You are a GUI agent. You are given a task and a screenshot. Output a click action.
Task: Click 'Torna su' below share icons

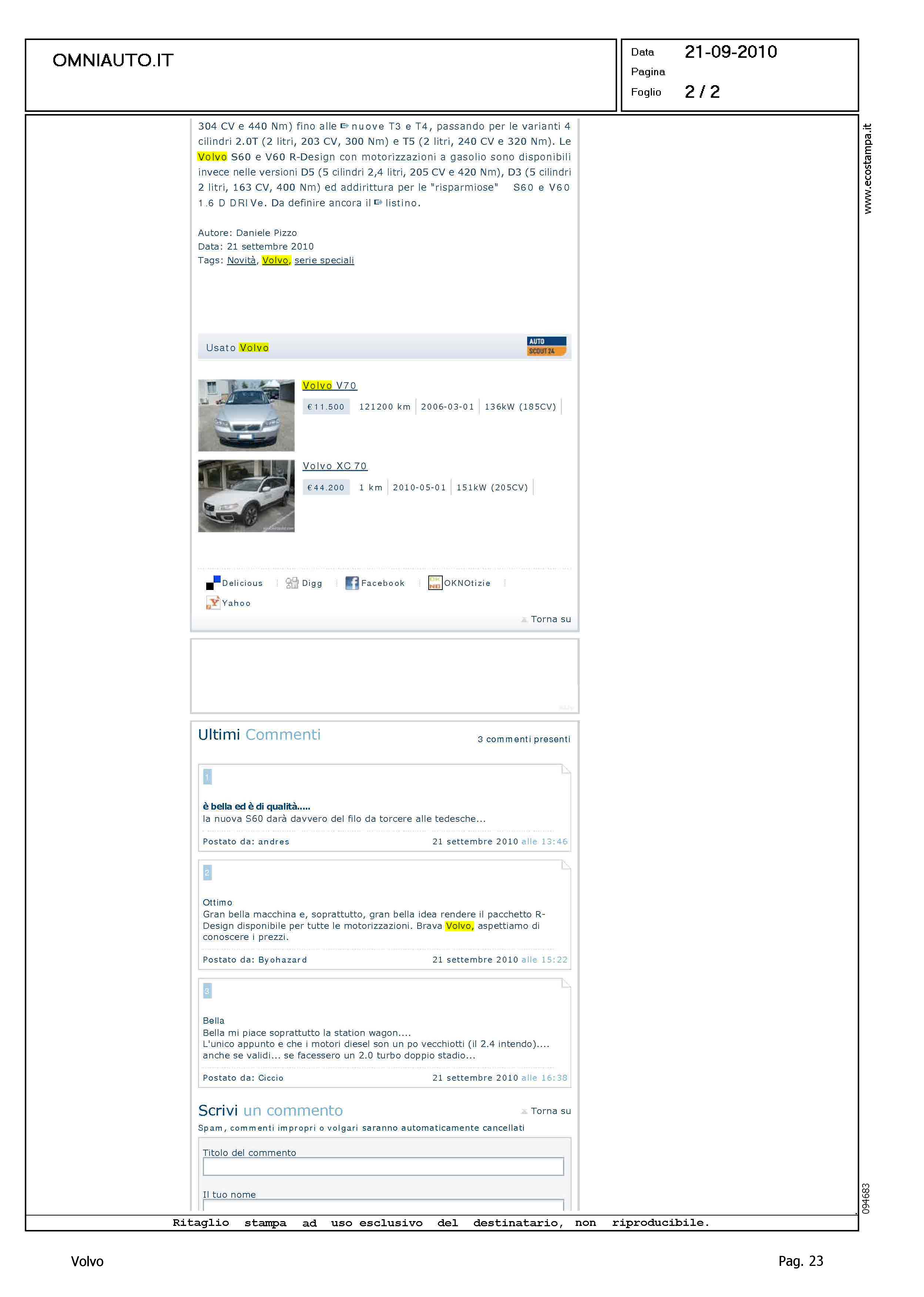(x=550, y=619)
